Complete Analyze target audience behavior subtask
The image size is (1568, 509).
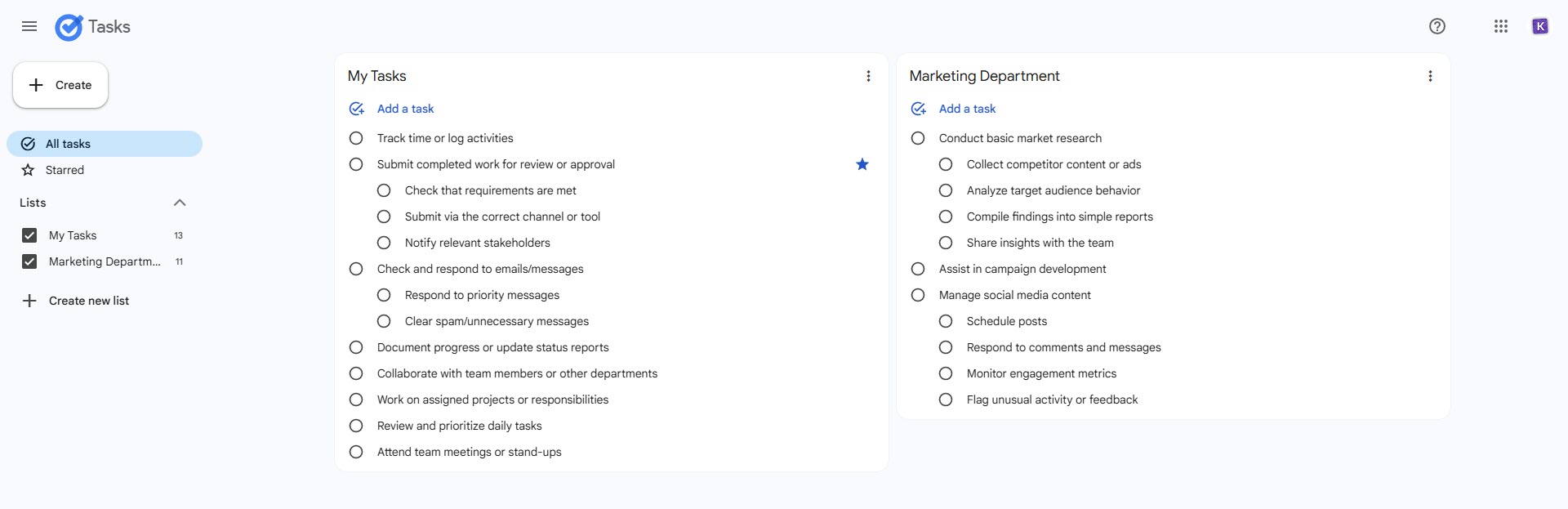[946, 190]
